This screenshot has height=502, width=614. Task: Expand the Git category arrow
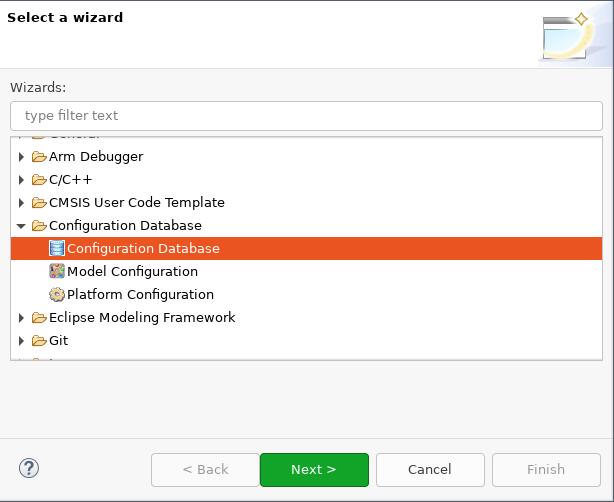21,340
